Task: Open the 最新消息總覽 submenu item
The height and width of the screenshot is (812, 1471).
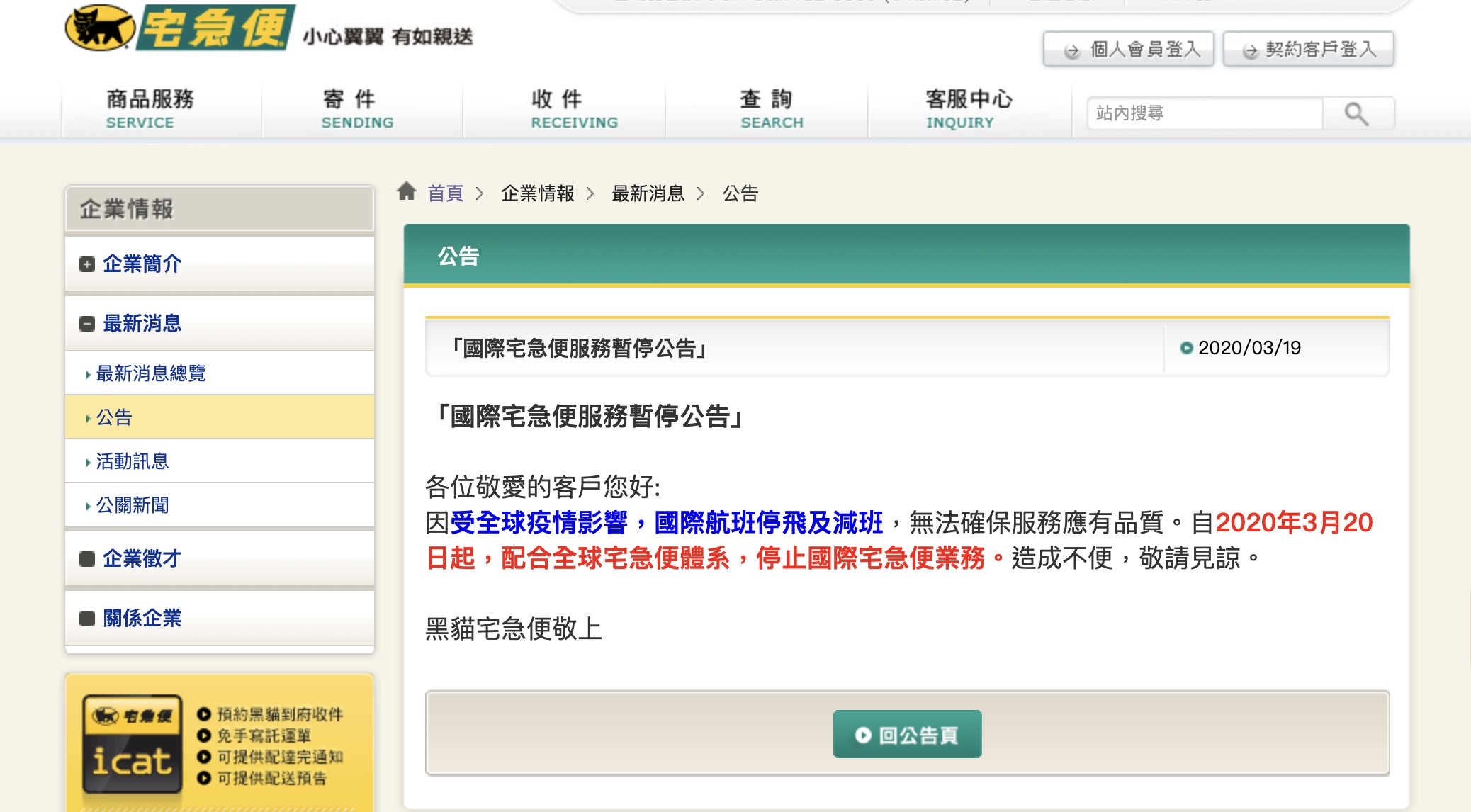Action: pyautogui.click(x=150, y=373)
